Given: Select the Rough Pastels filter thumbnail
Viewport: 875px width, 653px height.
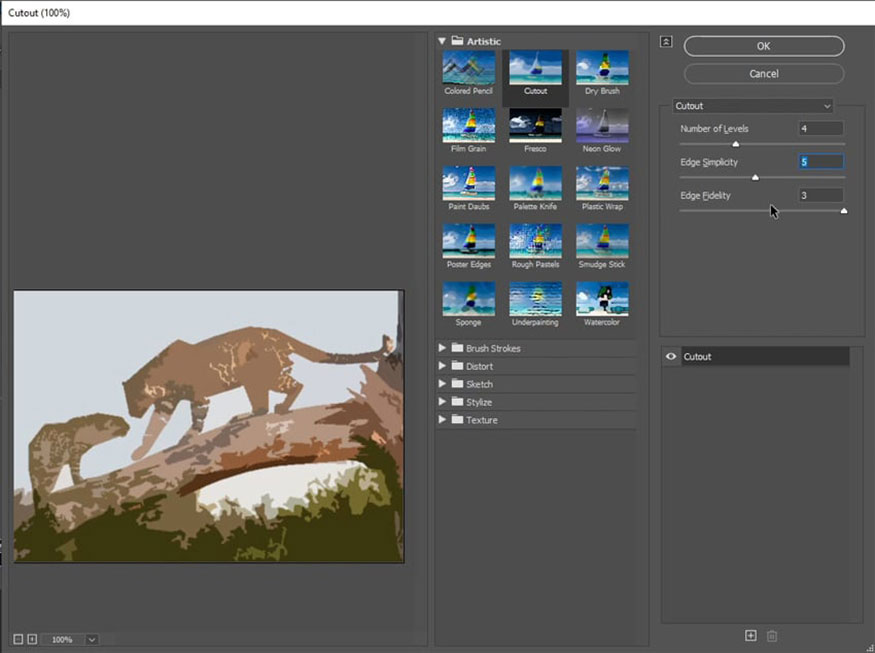Looking at the screenshot, I should (535, 241).
